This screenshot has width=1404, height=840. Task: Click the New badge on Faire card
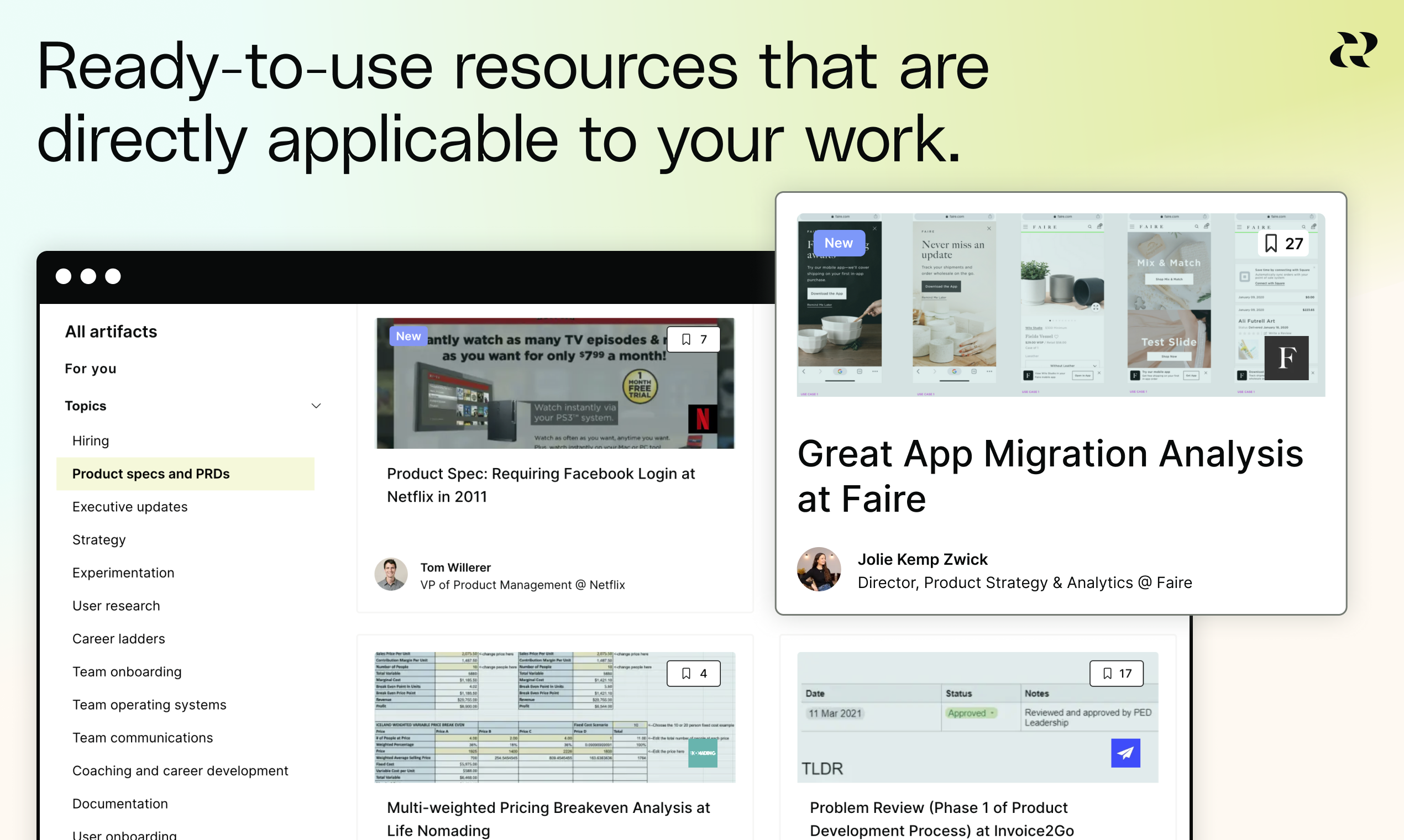[x=839, y=243]
